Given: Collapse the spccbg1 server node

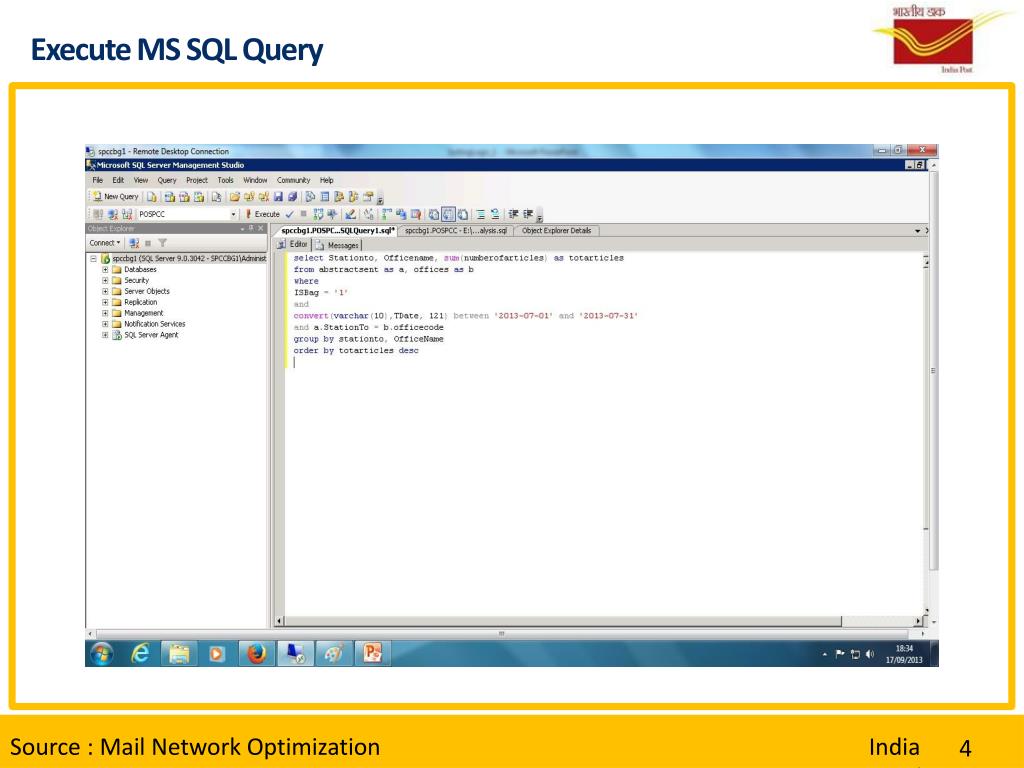Looking at the screenshot, I should pyautogui.click(x=93, y=259).
